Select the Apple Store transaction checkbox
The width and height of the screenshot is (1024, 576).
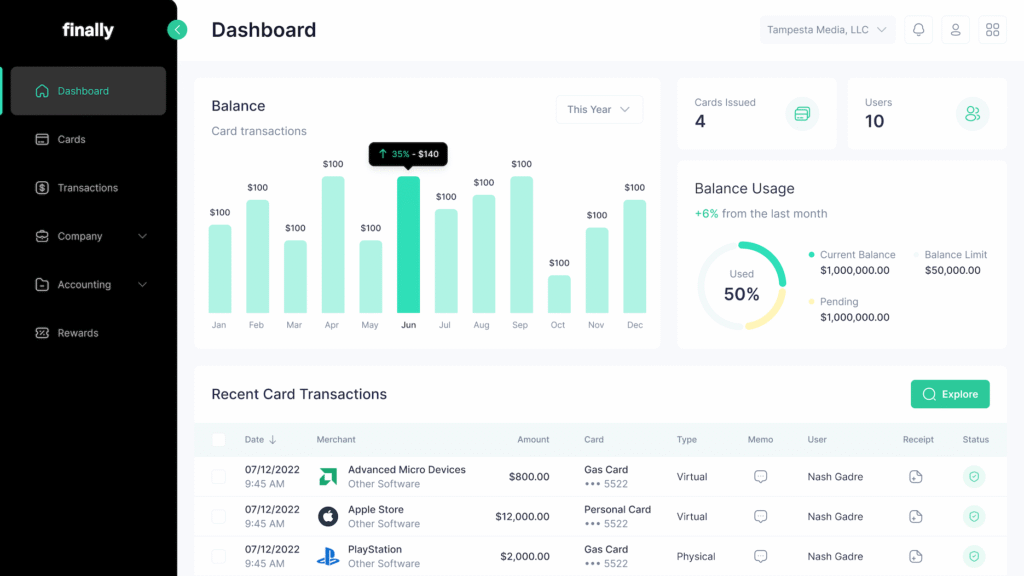click(x=219, y=517)
